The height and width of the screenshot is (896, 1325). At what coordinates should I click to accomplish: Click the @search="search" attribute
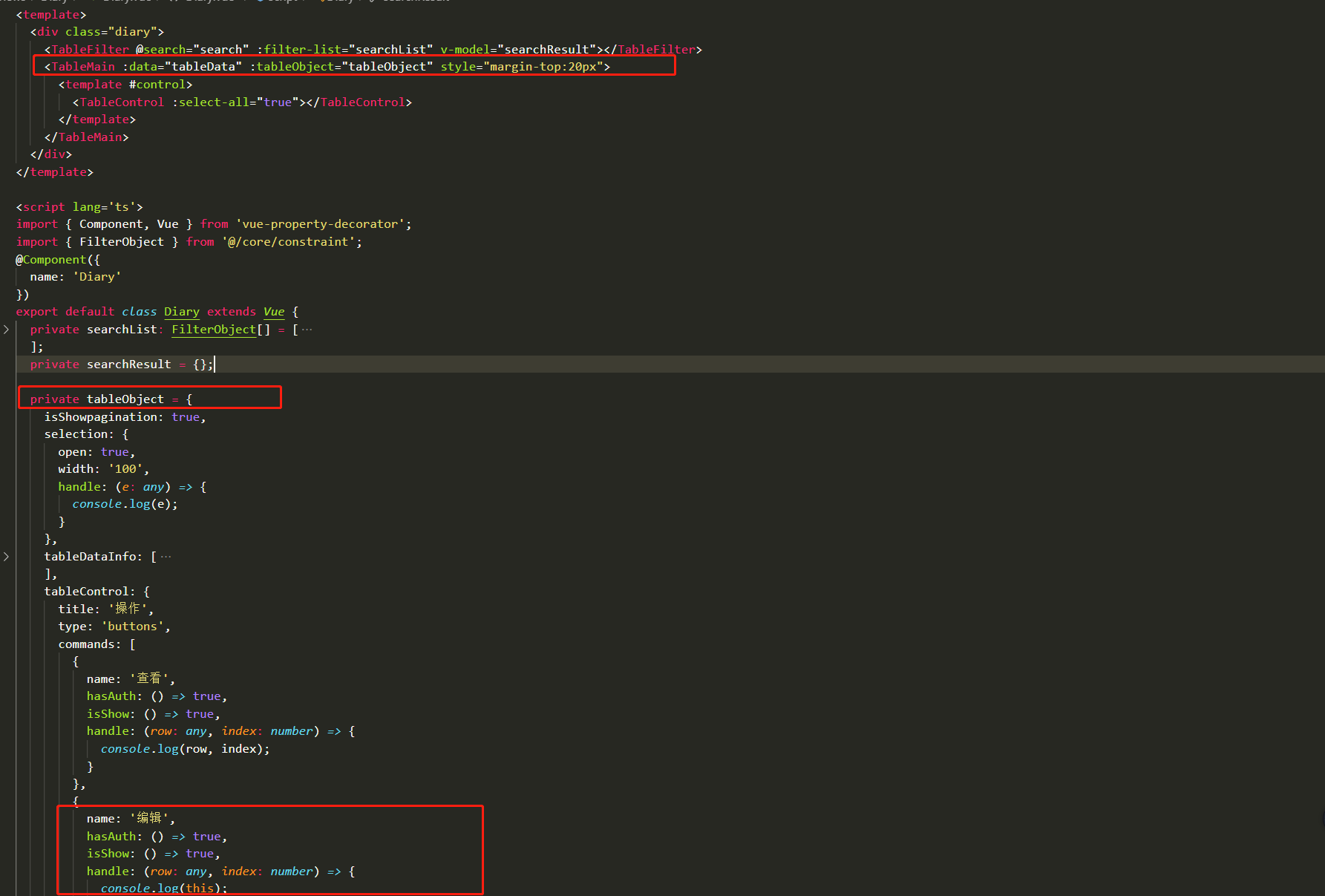tap(192, 50)
